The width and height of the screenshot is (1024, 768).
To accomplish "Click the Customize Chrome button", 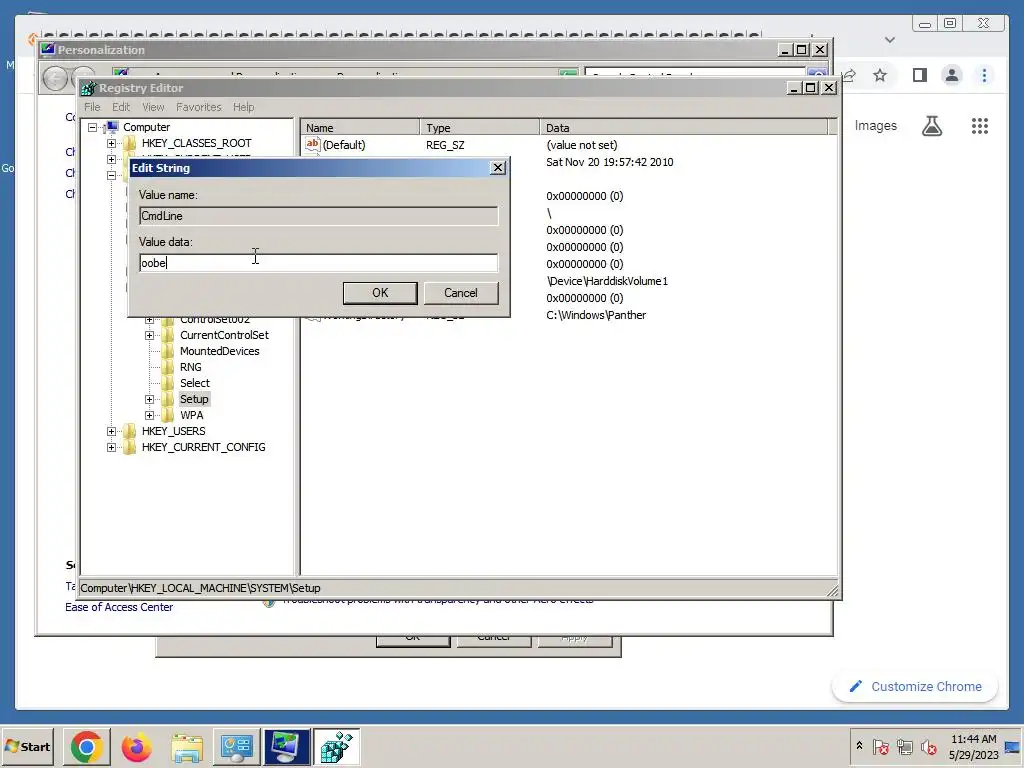I will [915, 686].
